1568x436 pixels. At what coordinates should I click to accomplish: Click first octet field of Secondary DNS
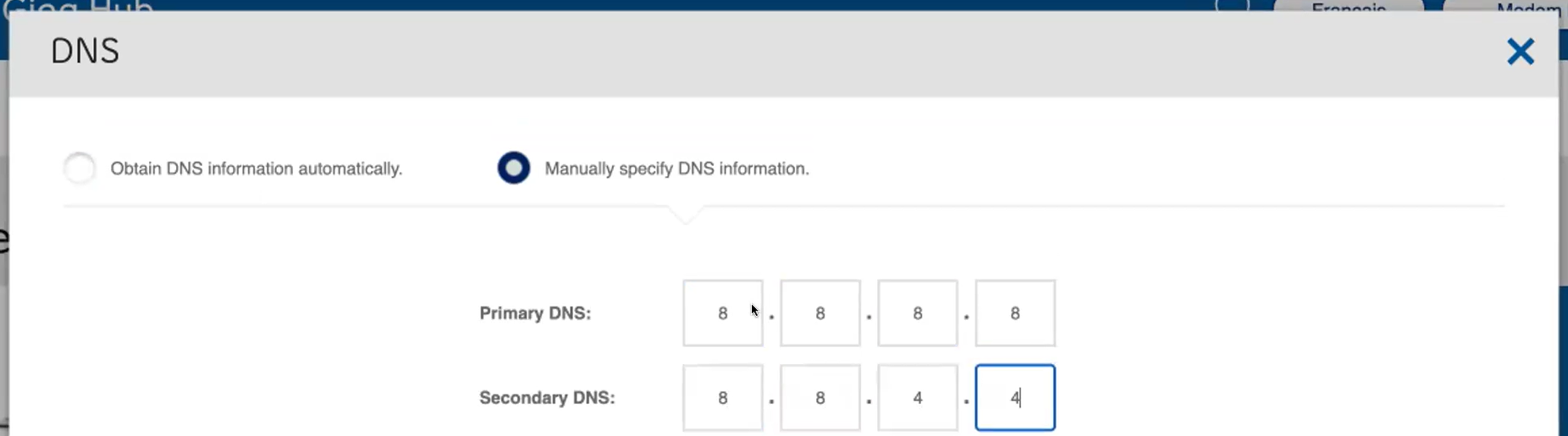pyautogui.click(x=722, y=398)
